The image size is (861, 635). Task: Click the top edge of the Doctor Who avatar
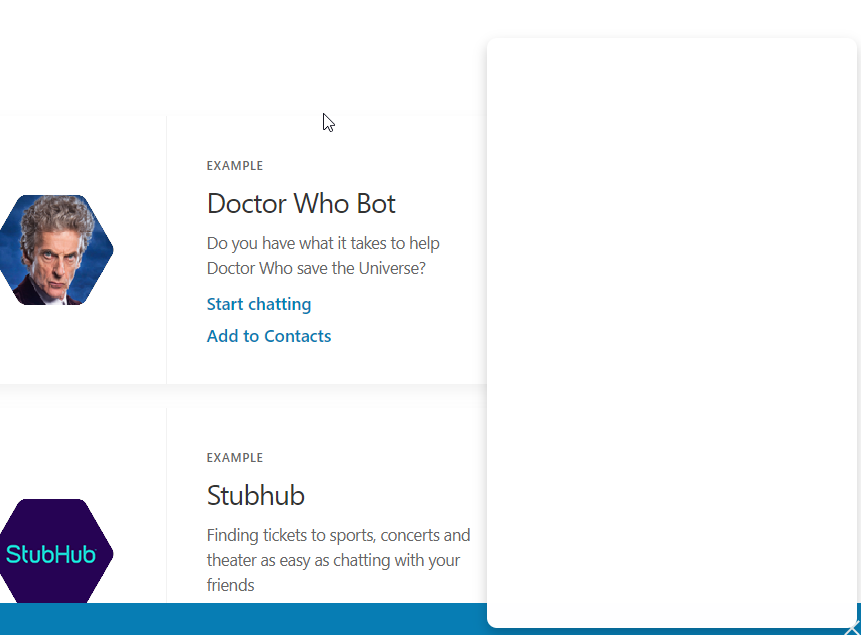(x=55, y=198)
